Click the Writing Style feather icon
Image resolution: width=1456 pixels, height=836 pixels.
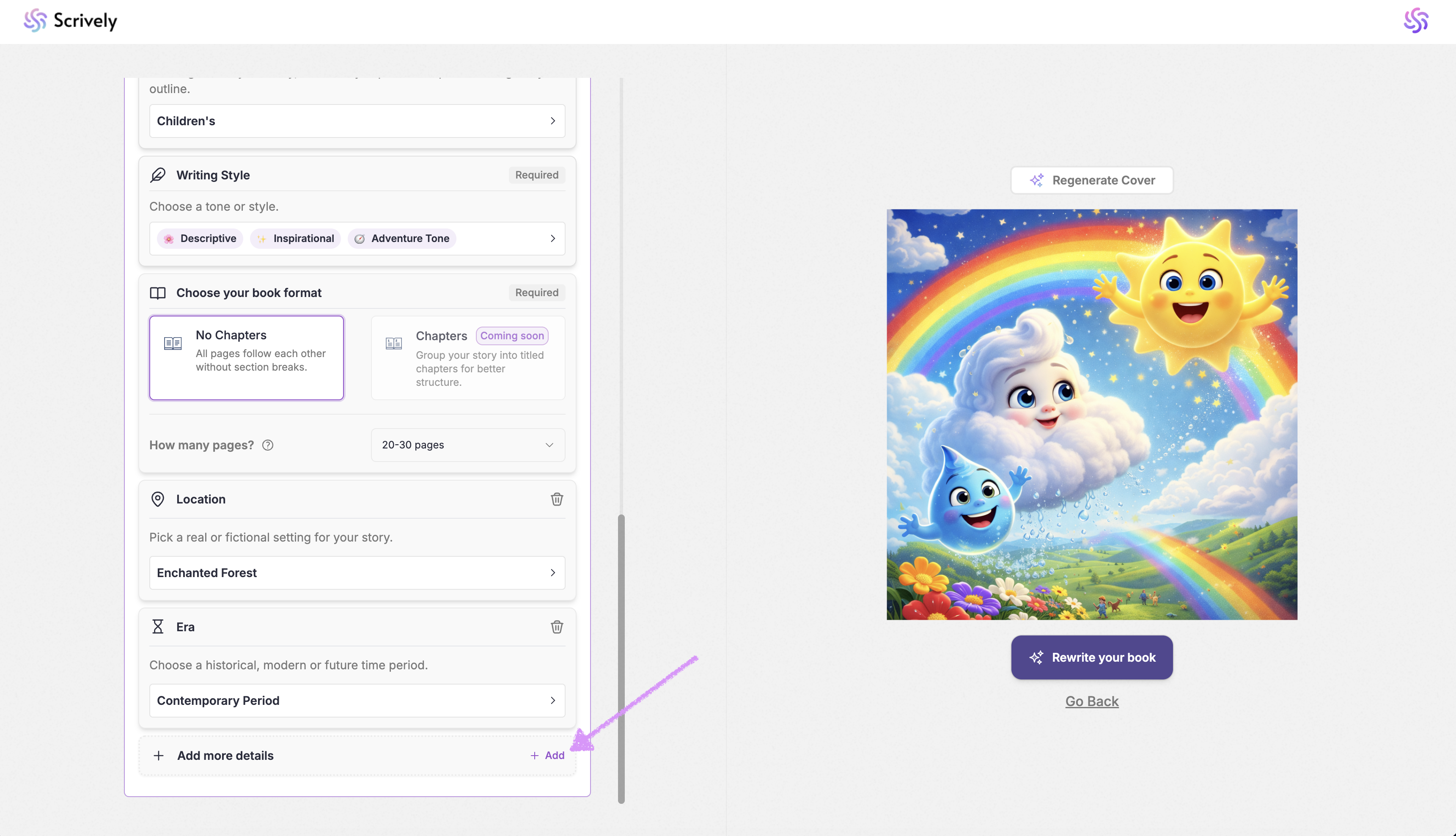pyautogui.click(x=158, y=175)
